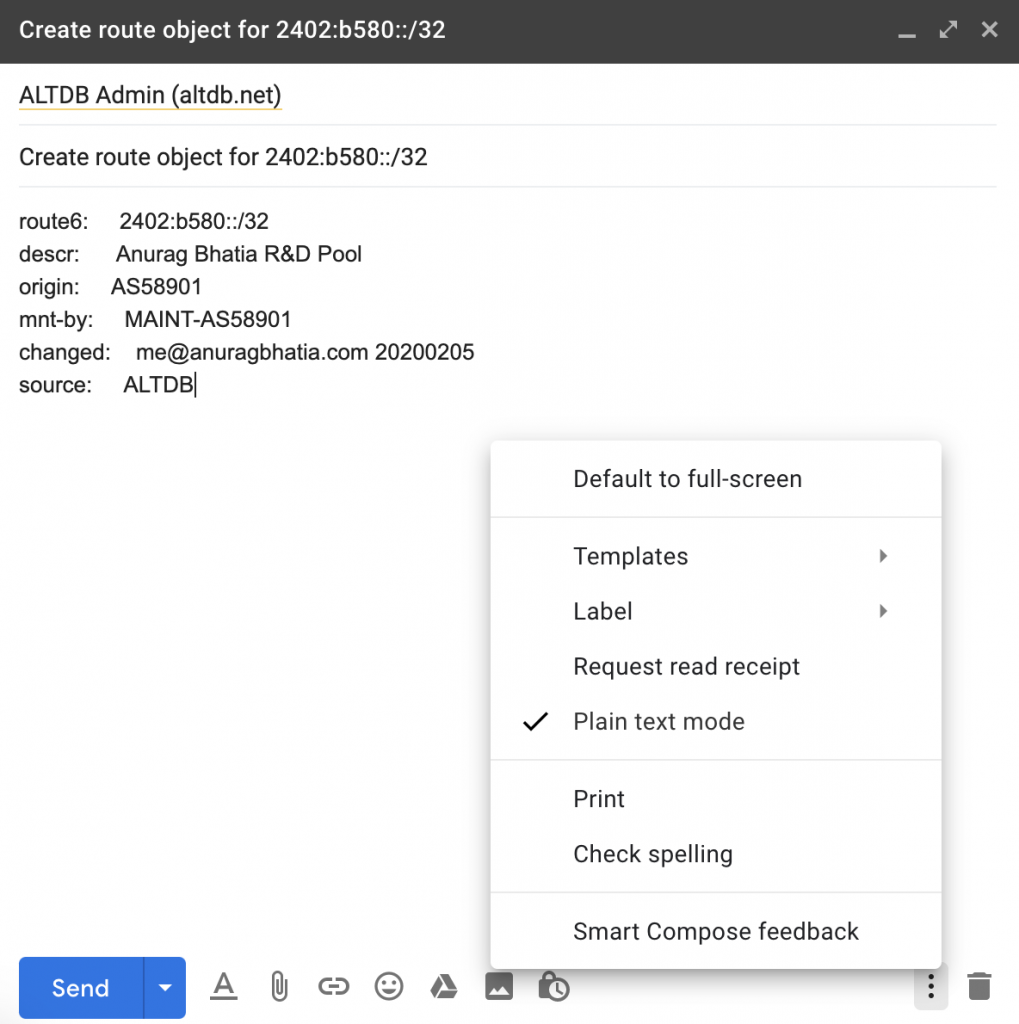This screenshot has width=1019, height=1024.
Task: Click the route6 line in the body
Action: [x=144, y=221]
